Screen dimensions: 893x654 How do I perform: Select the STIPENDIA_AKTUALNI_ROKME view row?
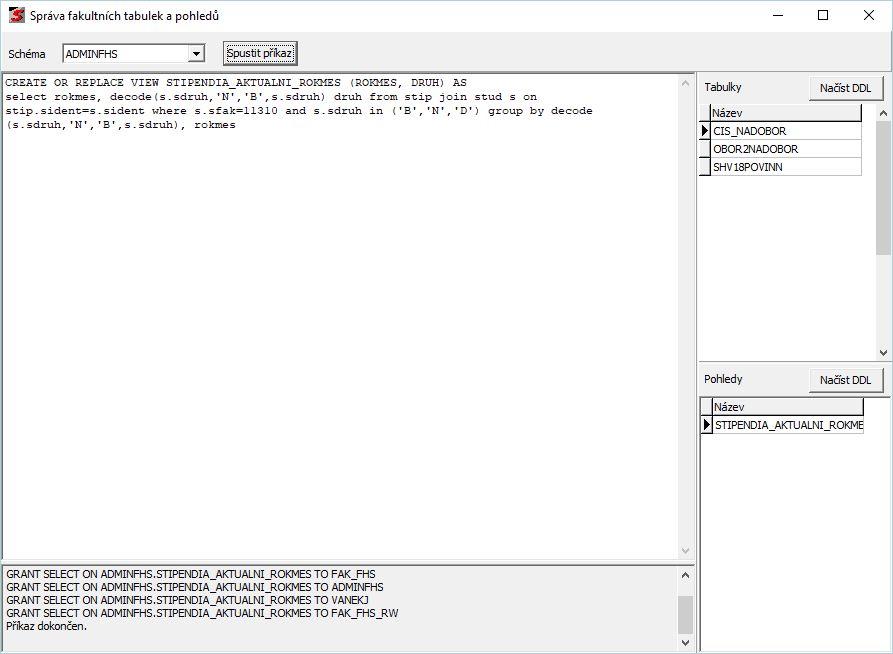pos(788,425)
